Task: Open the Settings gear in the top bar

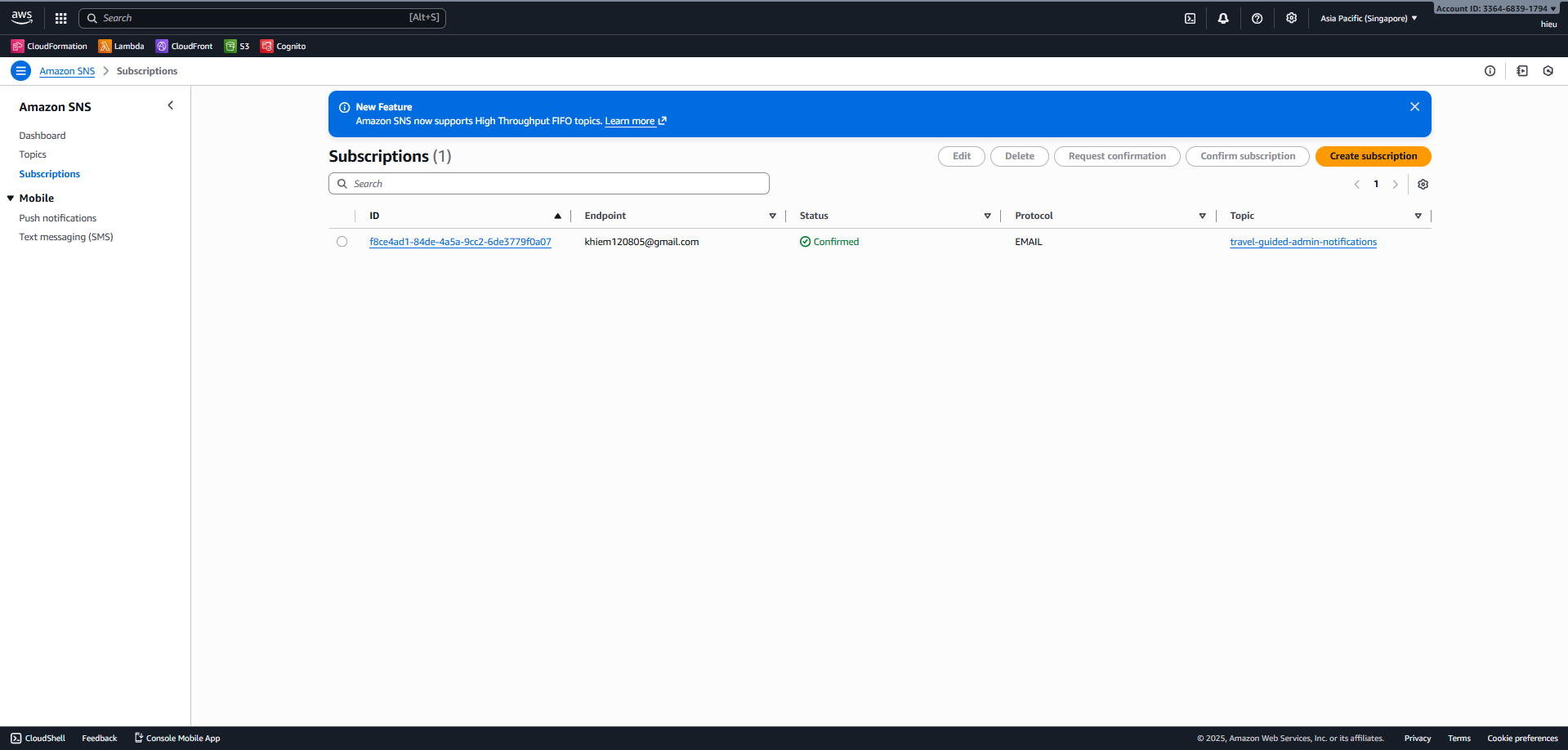Action: [1291, 18]
